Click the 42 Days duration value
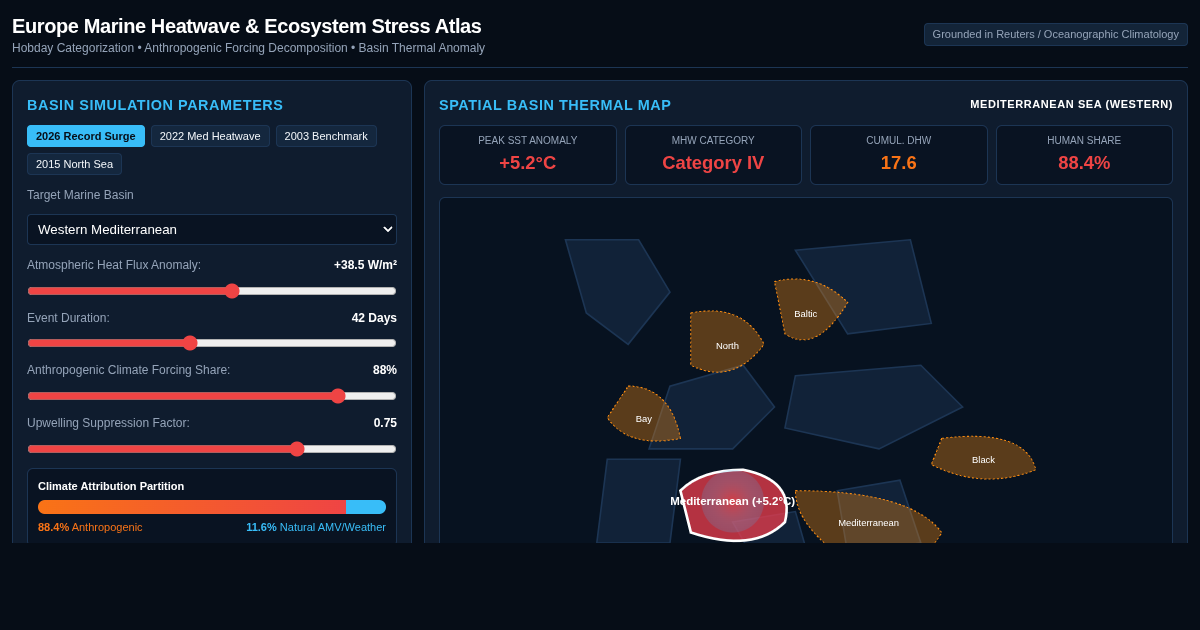This screenshot has width=1200, height=630. (374, 318)
